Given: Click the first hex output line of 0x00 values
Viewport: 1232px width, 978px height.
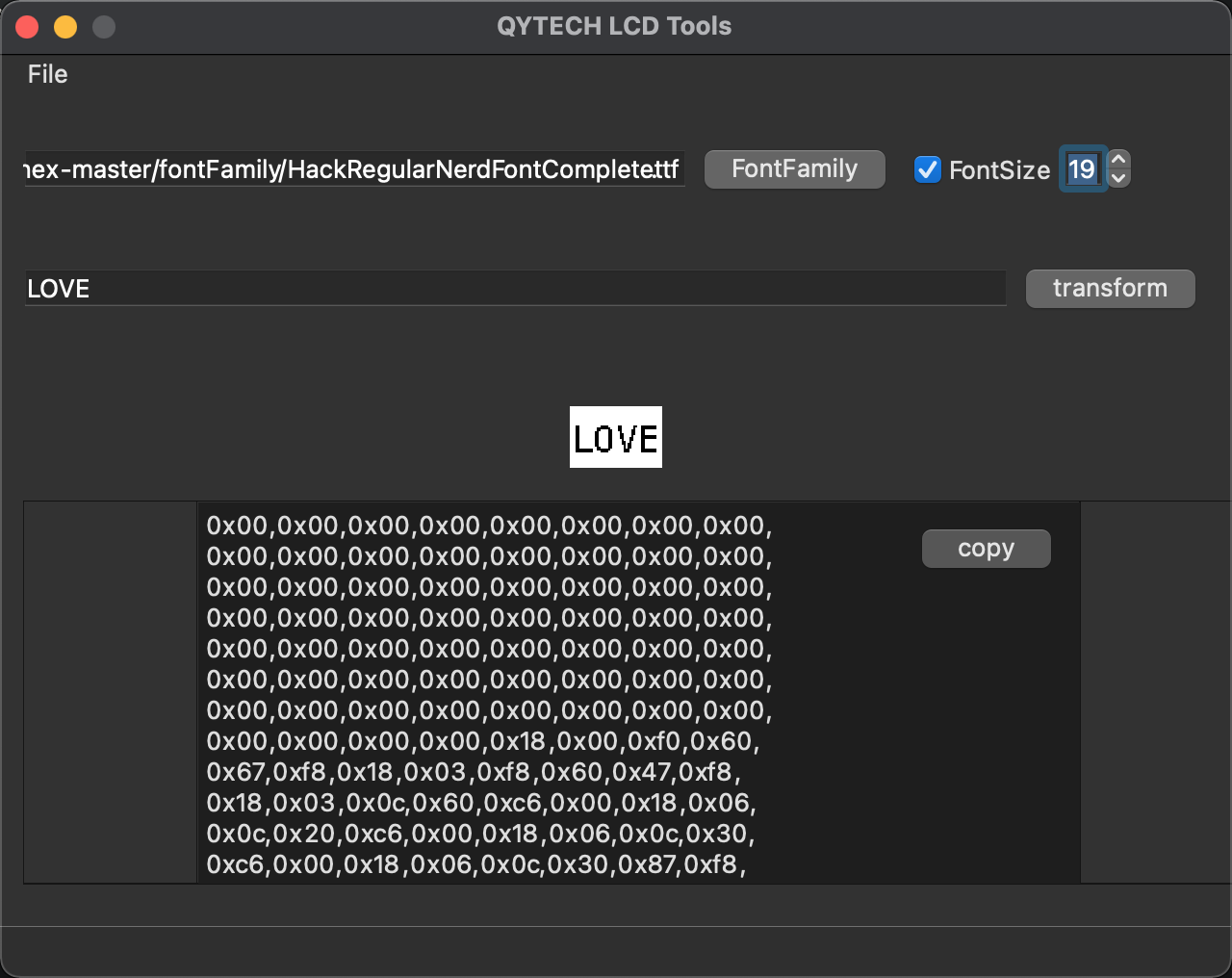Looking at the screenshot, I should click(489, 526).
